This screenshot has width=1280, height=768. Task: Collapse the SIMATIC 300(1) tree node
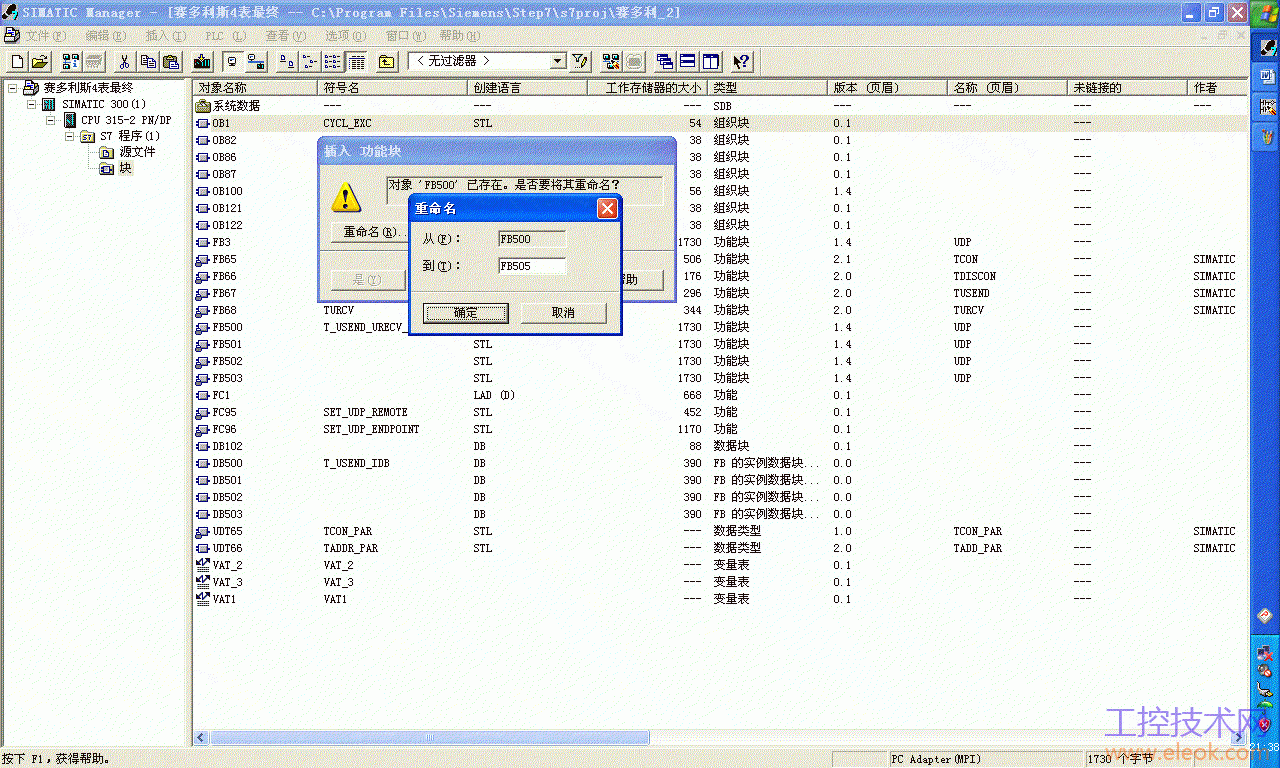click(31, 104)
